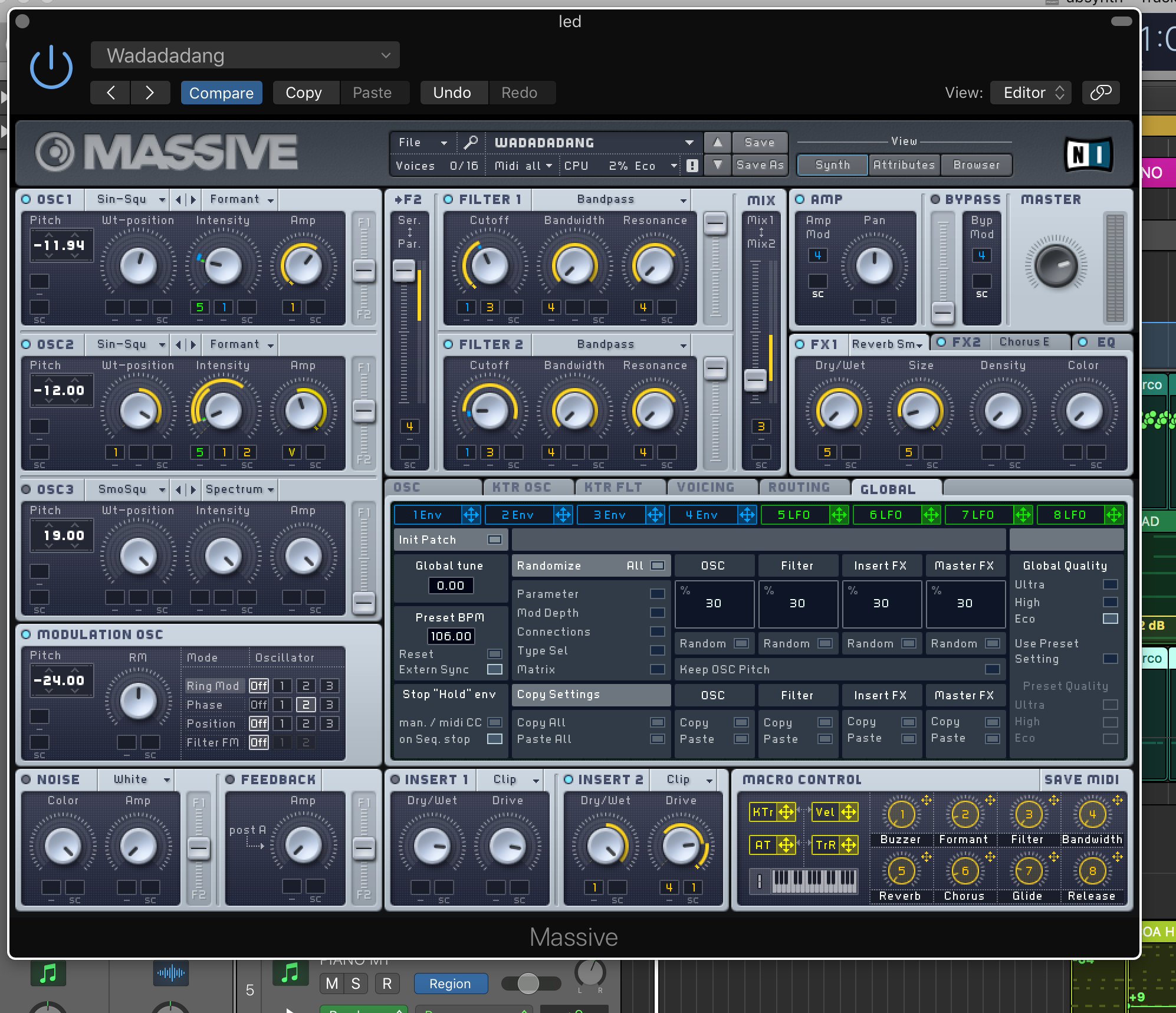Toggle the OSC3 on/off indicator

pos(26,489)
